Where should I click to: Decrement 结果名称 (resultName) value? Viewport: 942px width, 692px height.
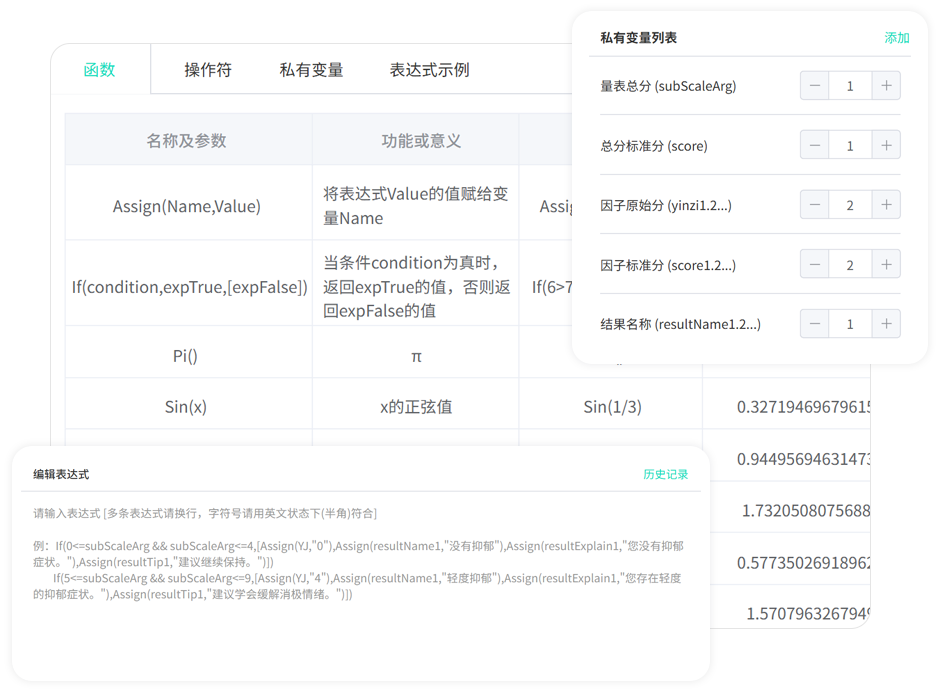tap(814, 324)
